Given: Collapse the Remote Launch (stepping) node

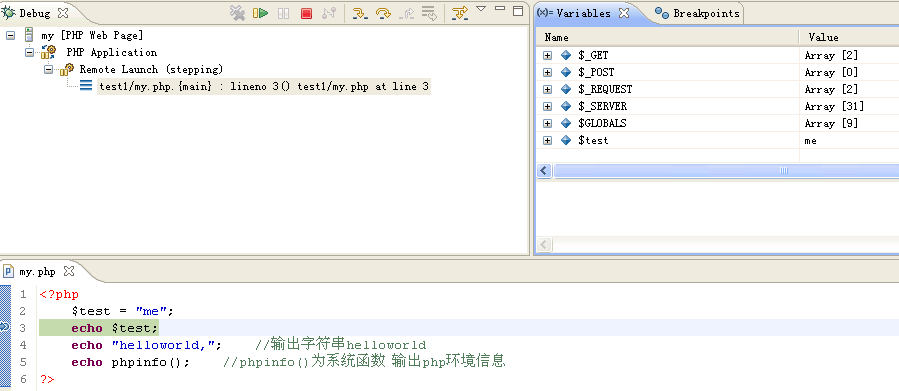Looking at the screenshot, I should click(48, 70).
